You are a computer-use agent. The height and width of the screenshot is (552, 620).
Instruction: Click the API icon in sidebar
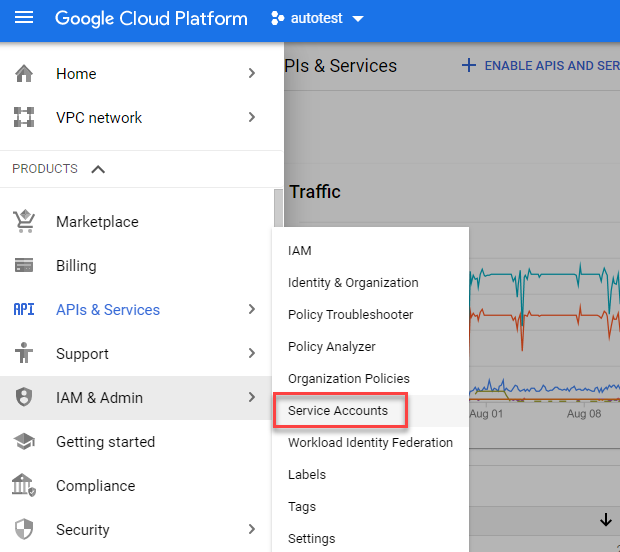tap(24, 309)
